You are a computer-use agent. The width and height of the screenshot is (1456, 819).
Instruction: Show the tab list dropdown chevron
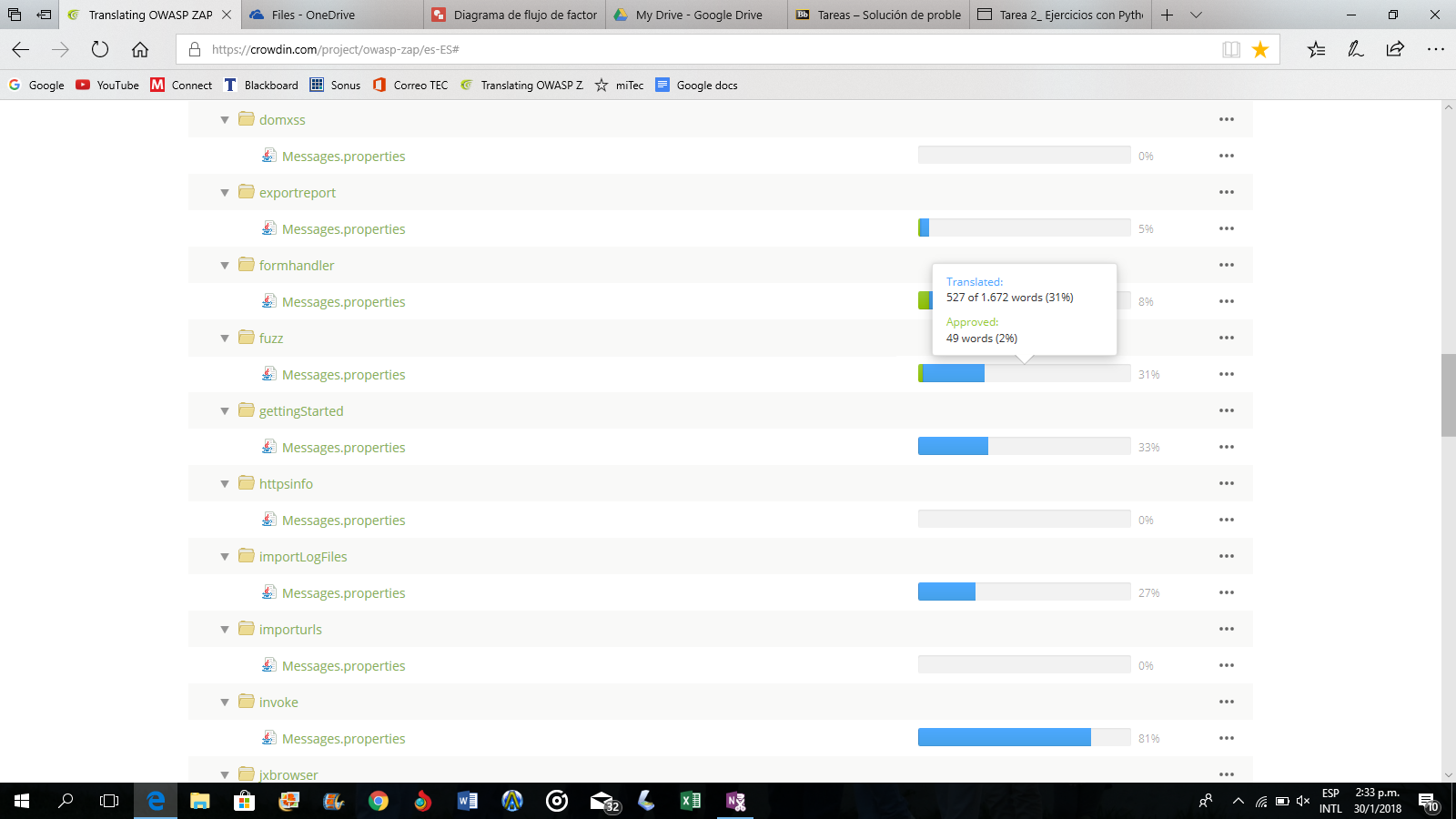1196,15
